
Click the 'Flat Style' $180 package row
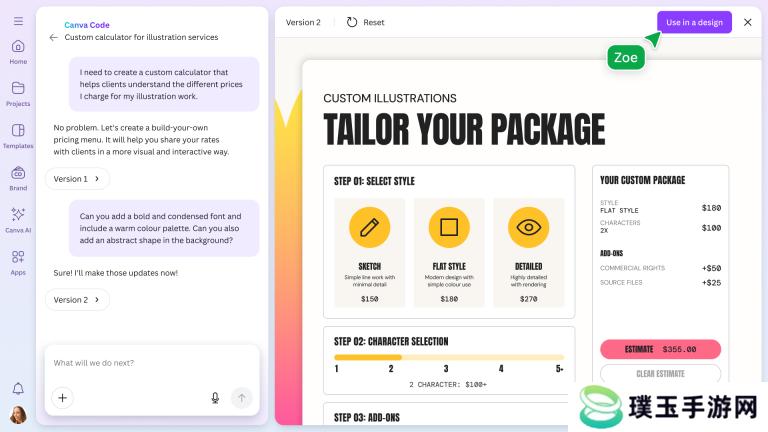tap(660, 207)
